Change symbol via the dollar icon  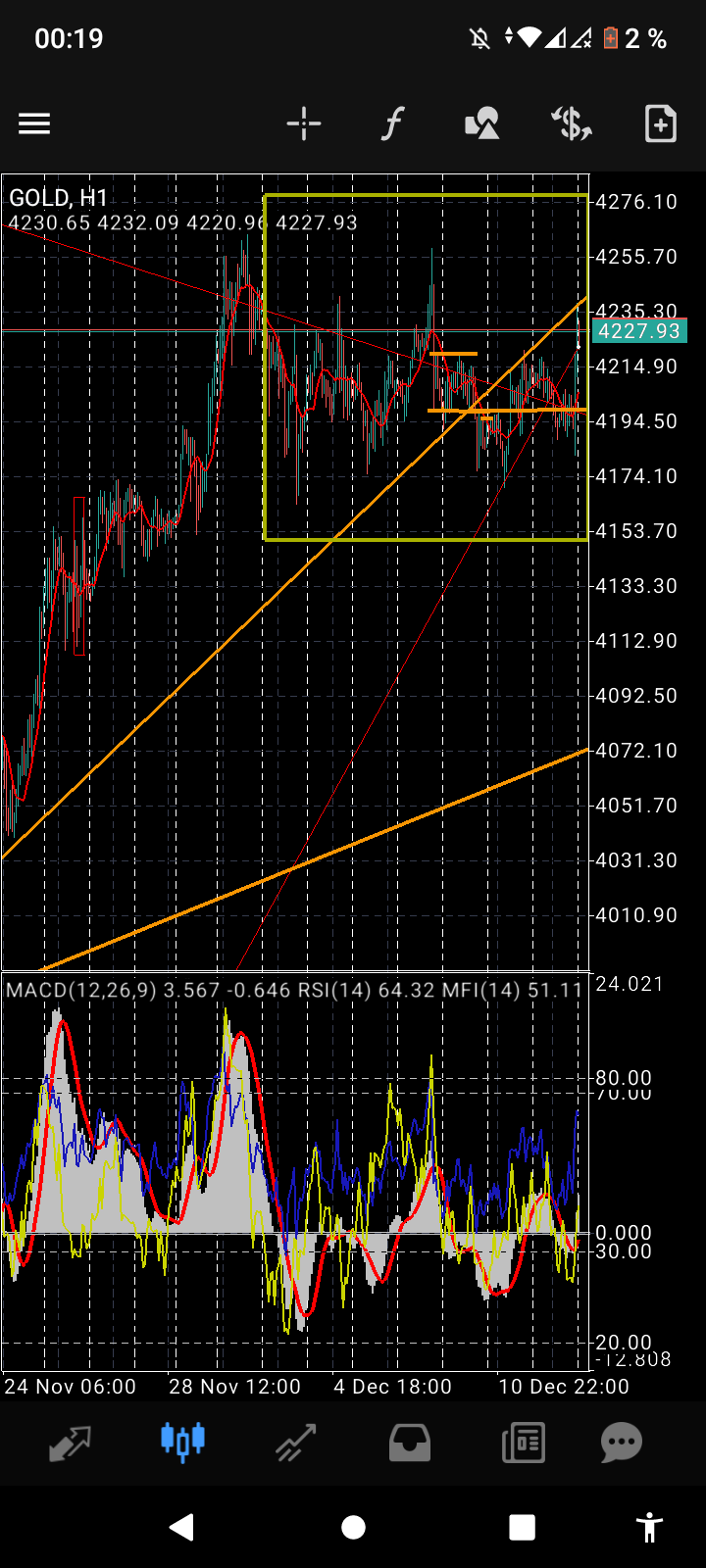click(x=571, y=123)
